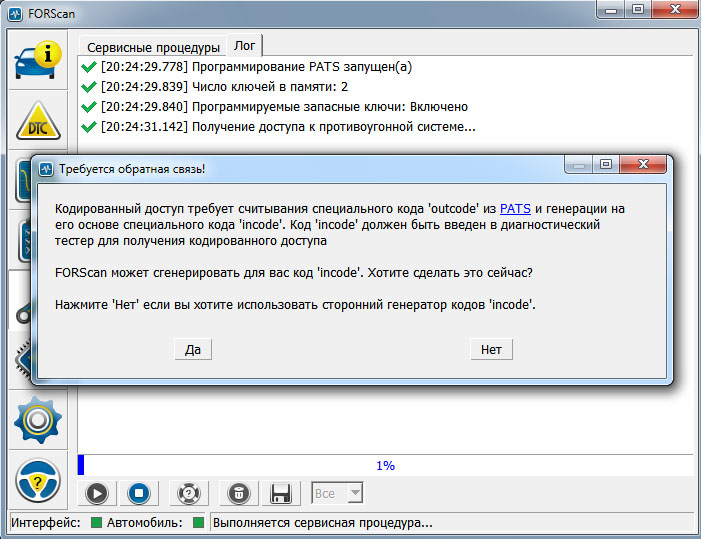Open the steering wheel help section

[x=37, y=482]
